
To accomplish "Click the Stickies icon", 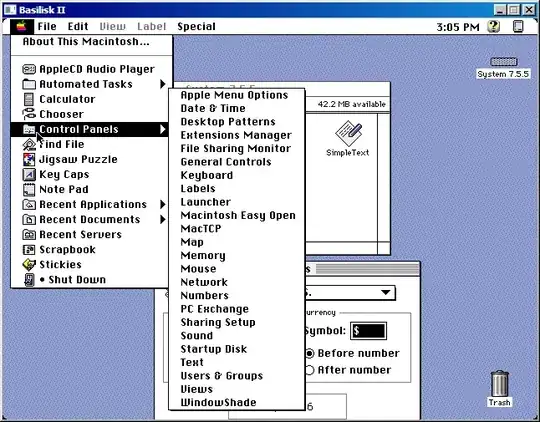I will 29,265.
